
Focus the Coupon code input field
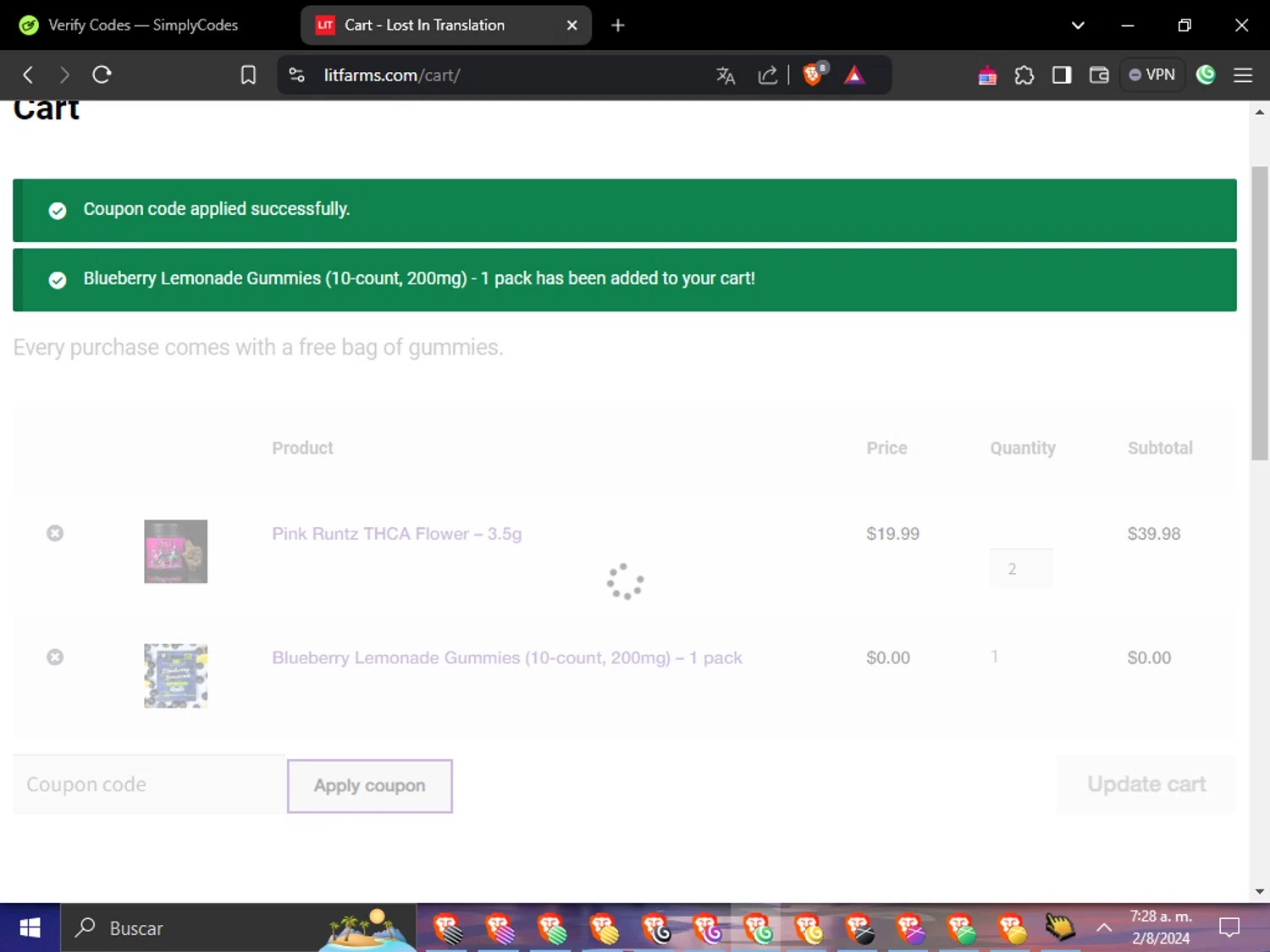[x=150, y=784]
